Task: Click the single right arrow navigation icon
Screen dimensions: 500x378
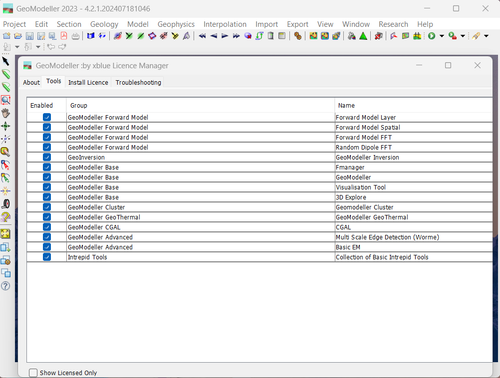Action: [x=225, y=36]
